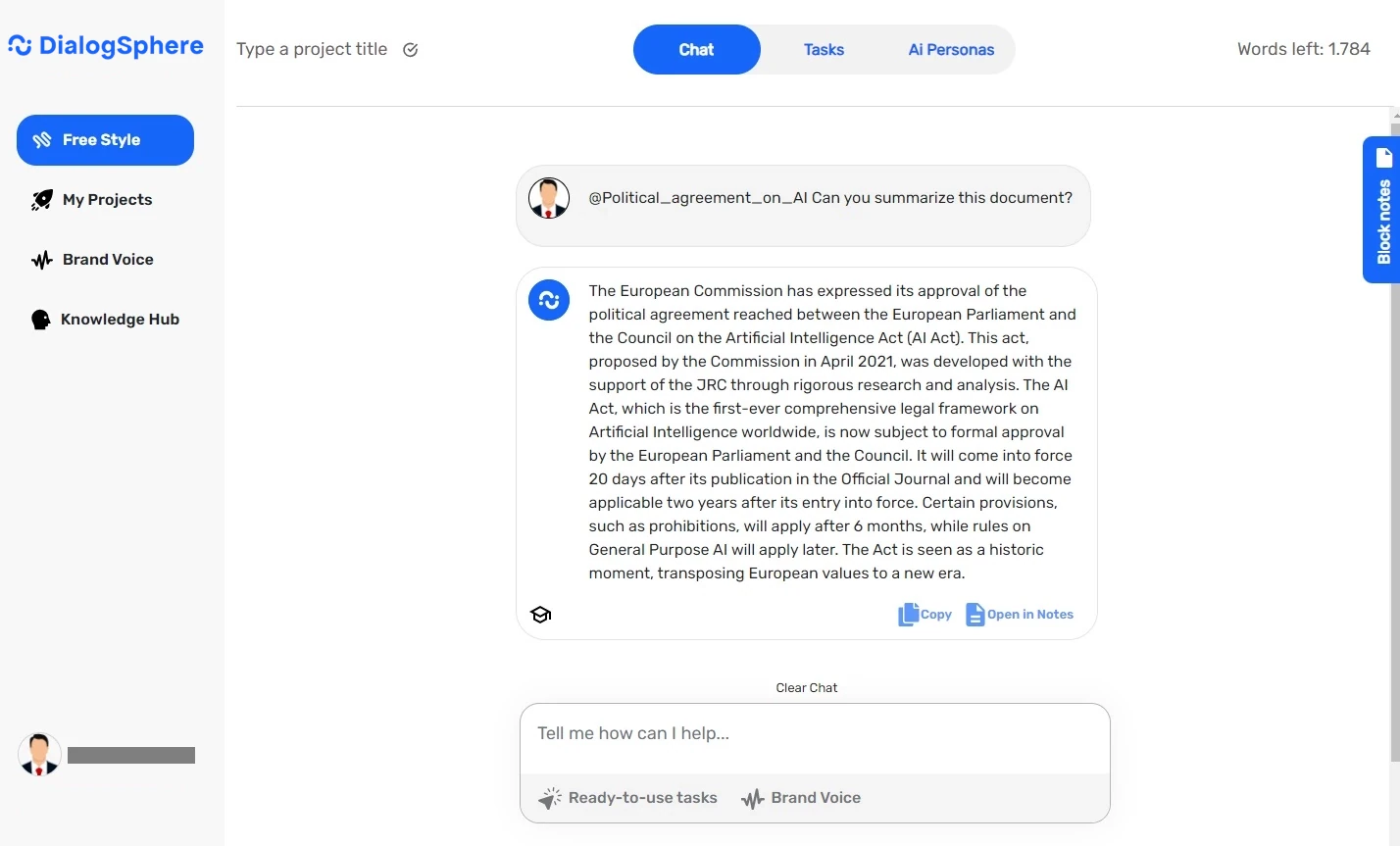Select Free Style in the sidebar
1400x846 pixels.
click(x=105, y=140)
